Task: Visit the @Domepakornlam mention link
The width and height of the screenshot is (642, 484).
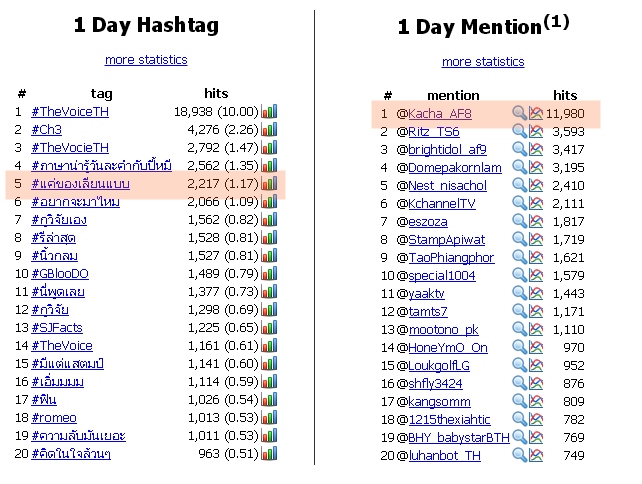Action: (455, 167)
